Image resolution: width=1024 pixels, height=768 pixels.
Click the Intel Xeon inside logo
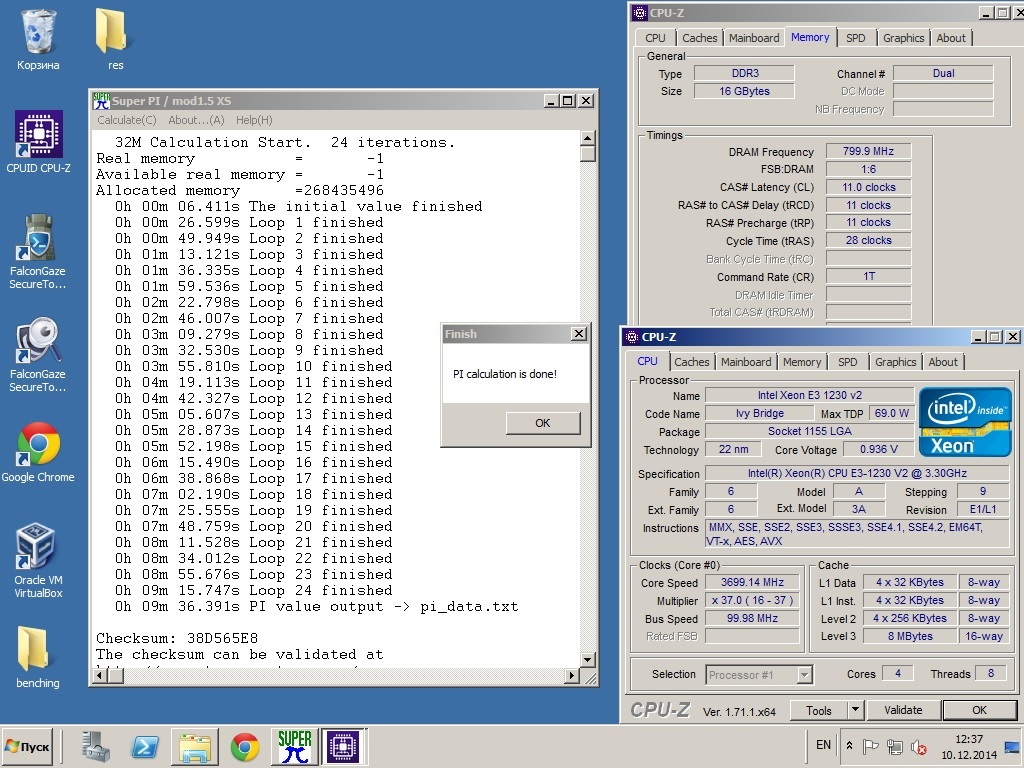pos(965,422)
